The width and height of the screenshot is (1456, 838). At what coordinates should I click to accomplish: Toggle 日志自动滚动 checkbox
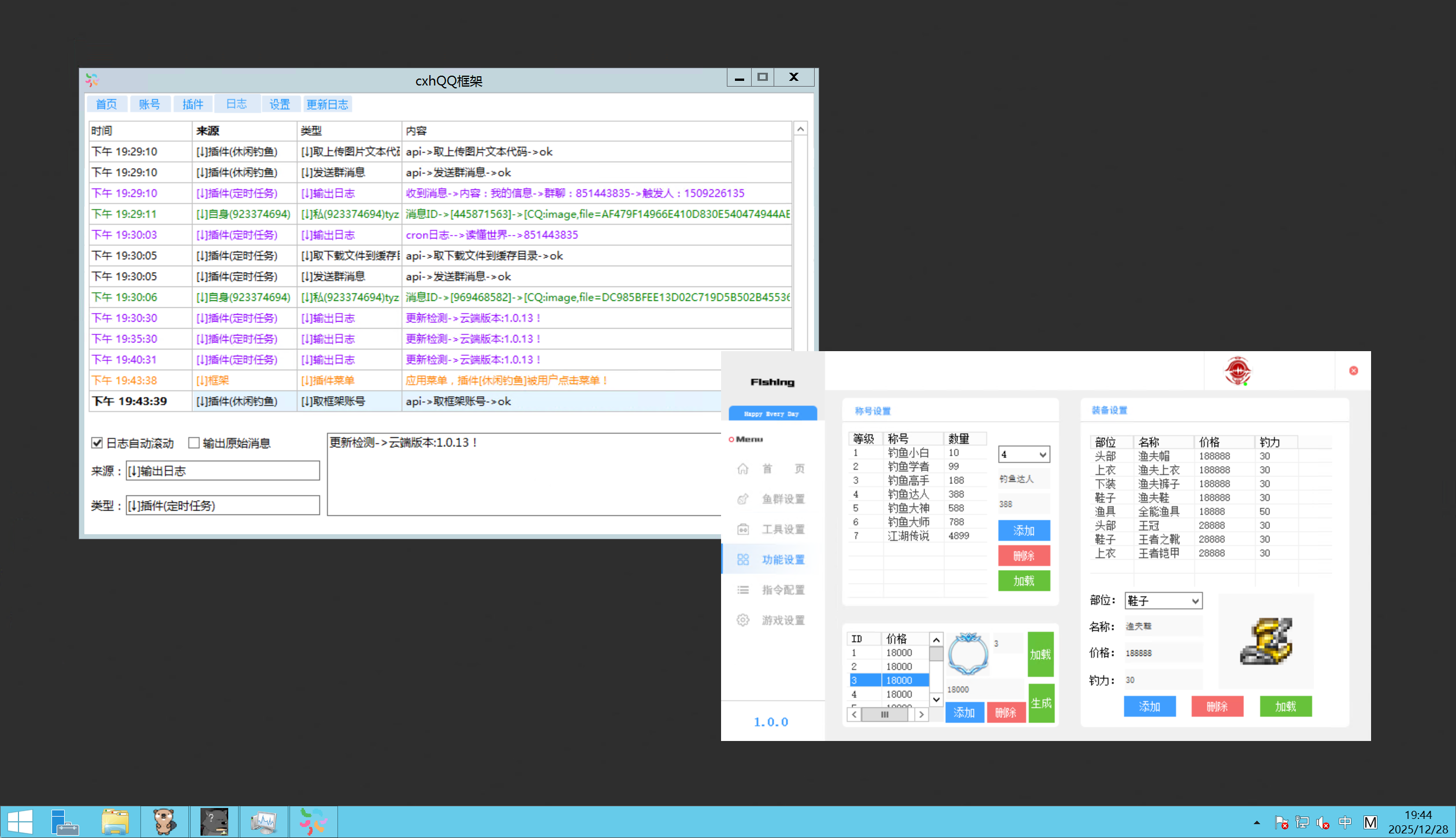point(97,443)
